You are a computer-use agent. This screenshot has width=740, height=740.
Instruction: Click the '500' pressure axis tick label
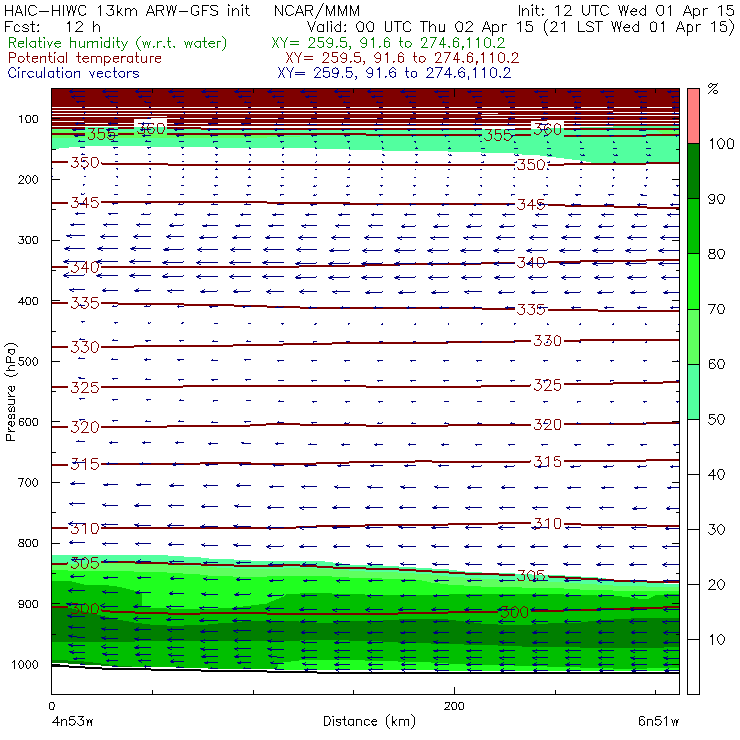pyautogui.click(x=28, y=361)
